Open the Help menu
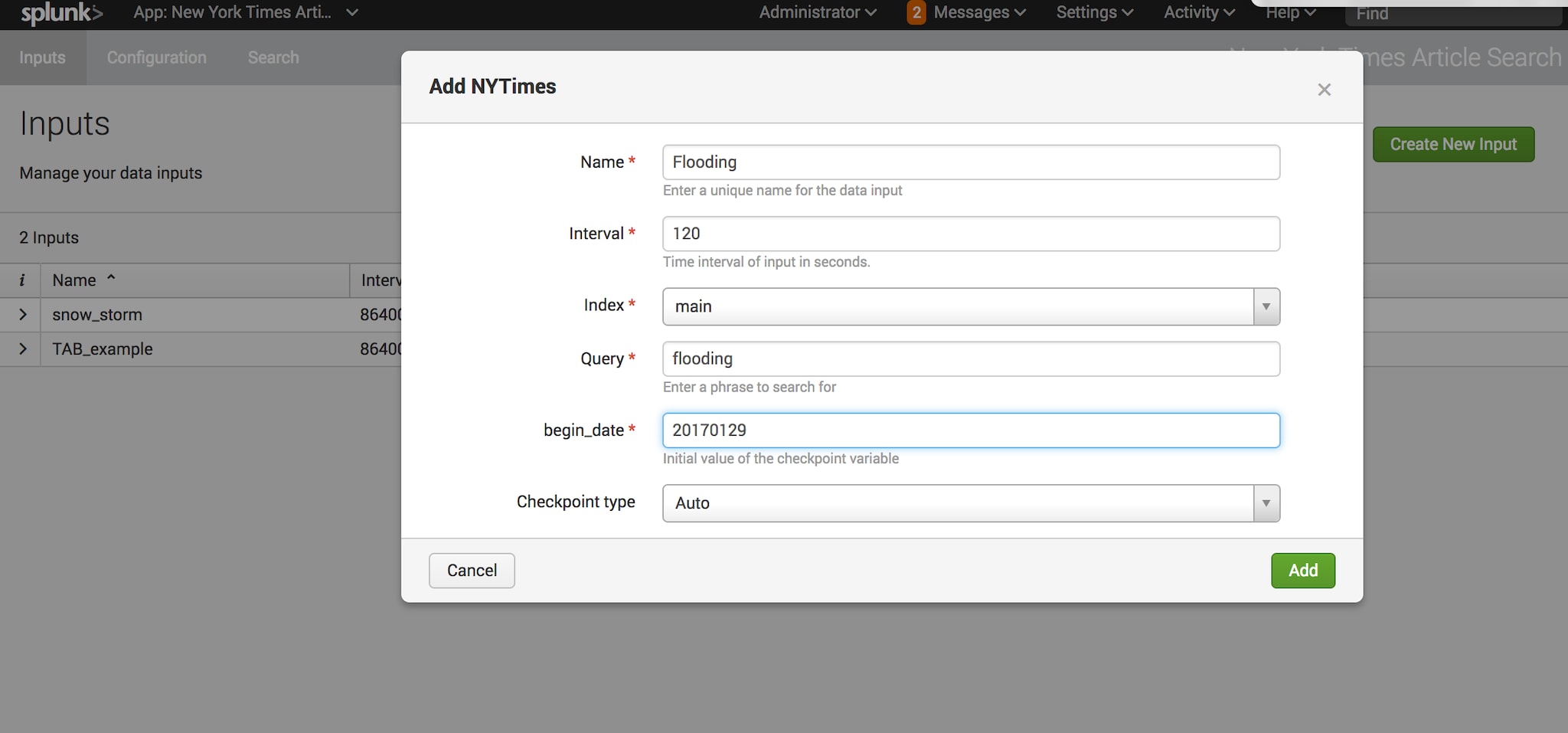The height and width of the screenshot is (733, 1568). (x=1290, y=12)
